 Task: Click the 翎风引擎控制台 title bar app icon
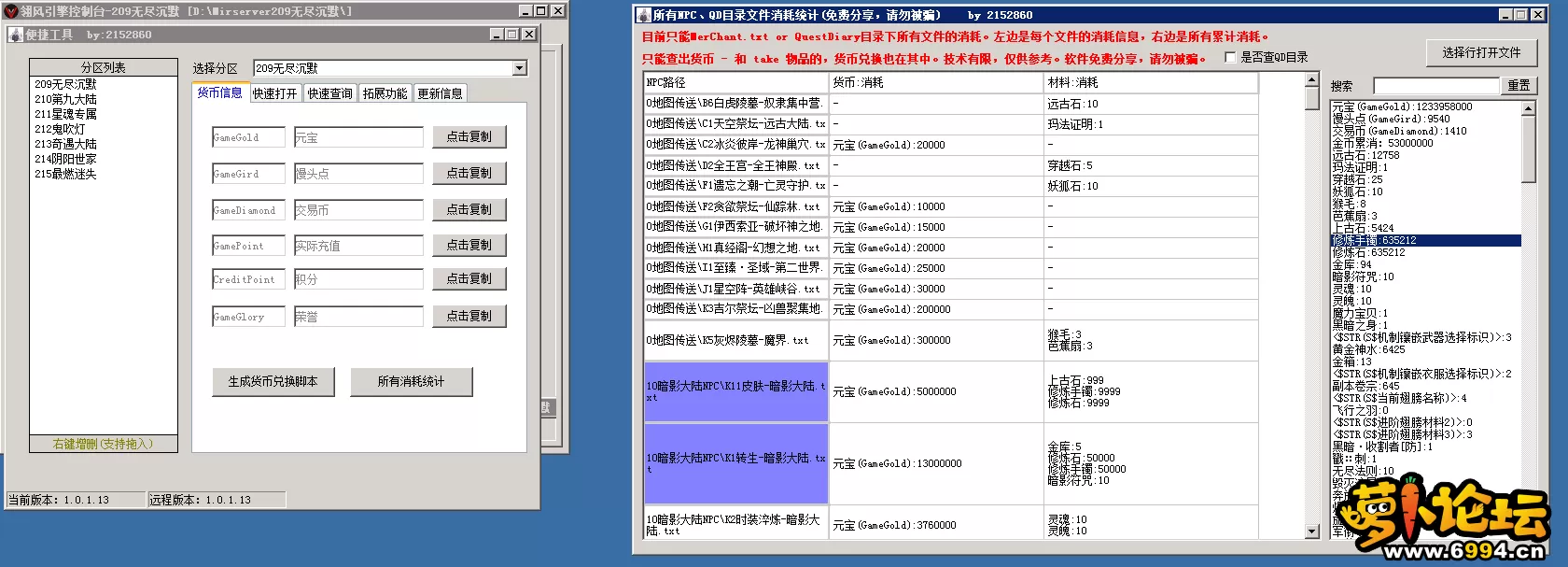click(x=12, y=11)
